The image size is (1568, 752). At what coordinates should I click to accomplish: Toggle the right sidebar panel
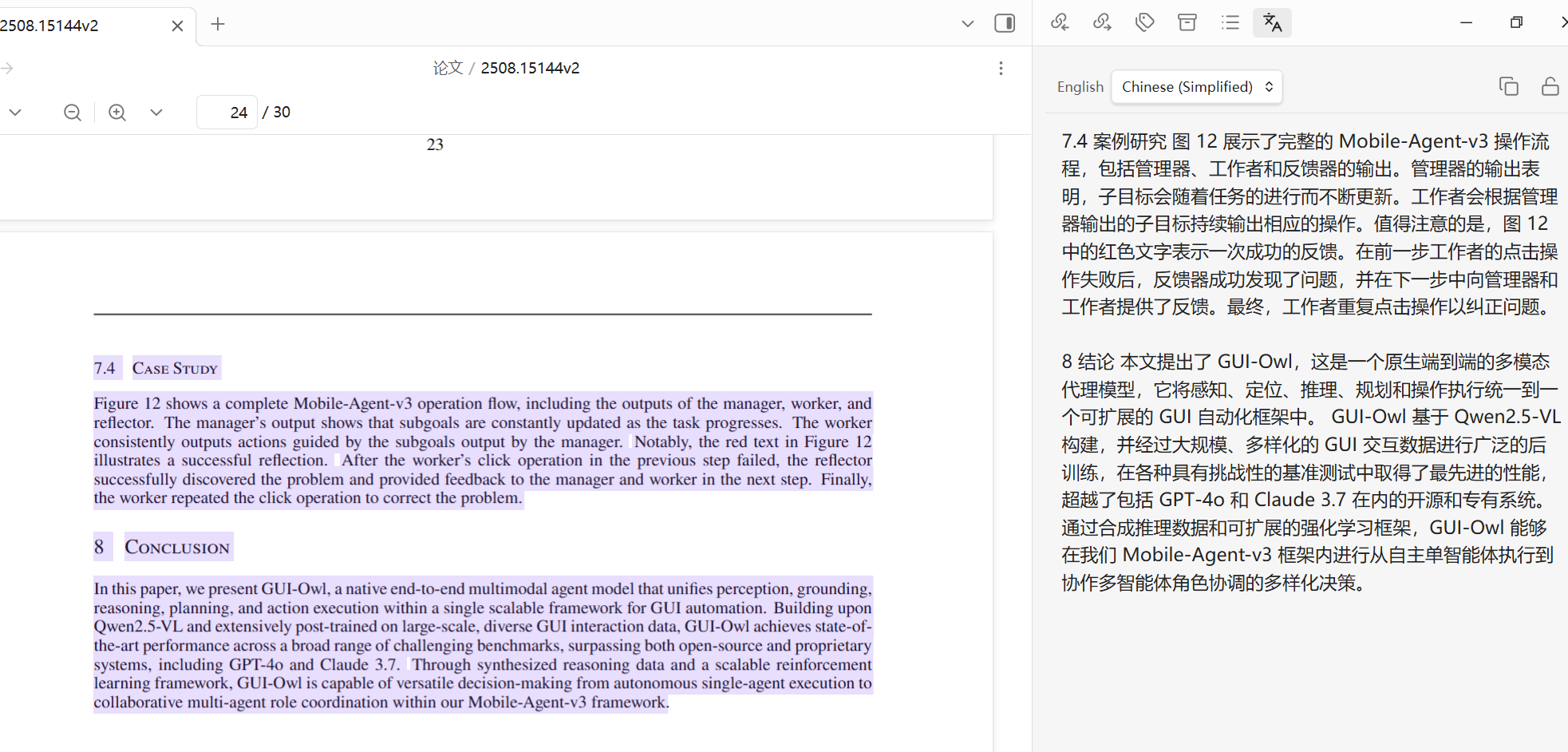1005,23
